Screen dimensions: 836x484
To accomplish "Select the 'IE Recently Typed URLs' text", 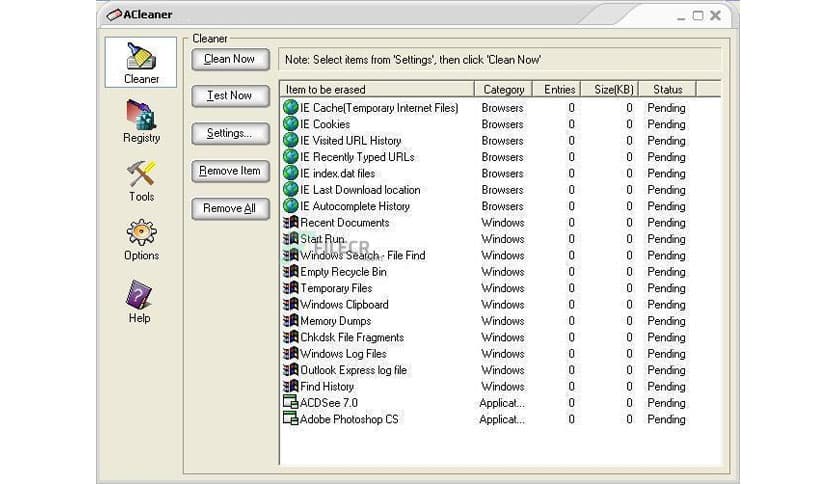I will [357, 157].
